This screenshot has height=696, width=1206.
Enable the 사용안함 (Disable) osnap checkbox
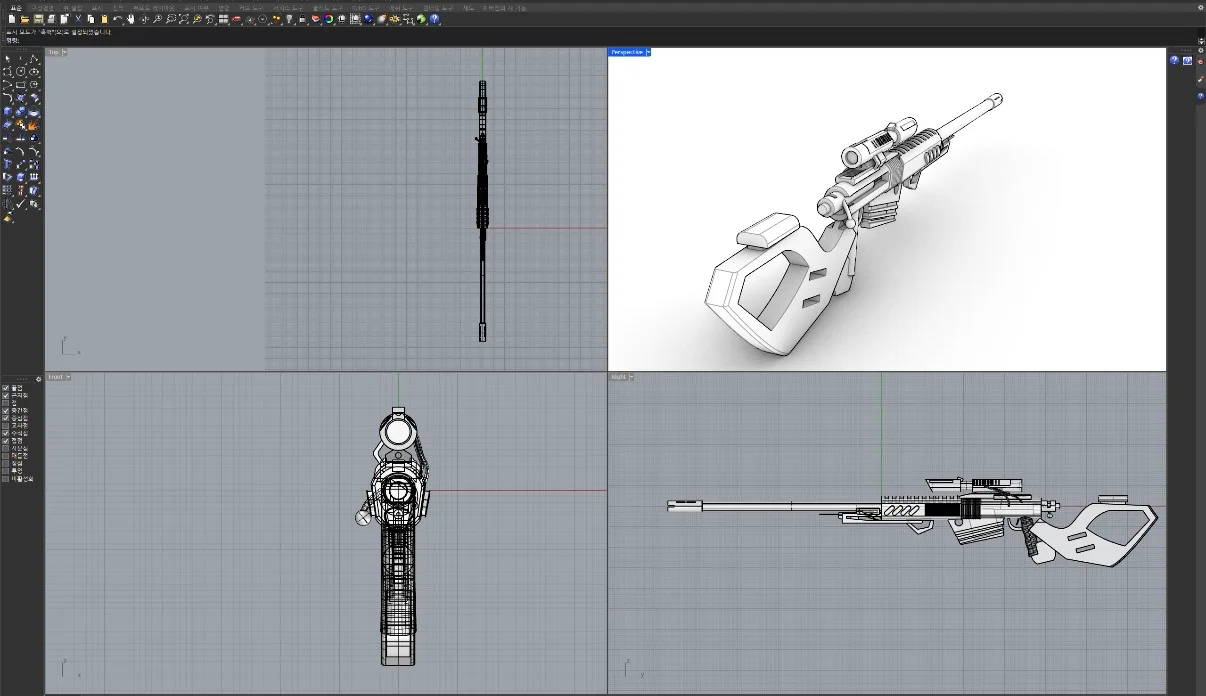[x=6, y=479]
